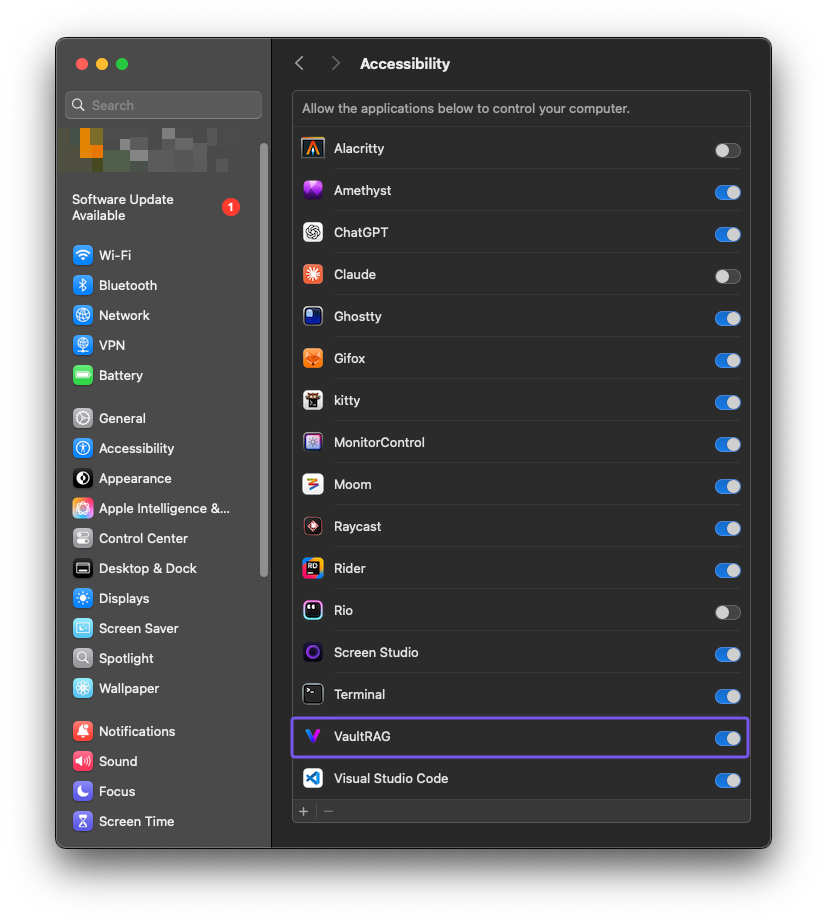Screen dimensions: 827x922
Task: Click the Notifications bell icon
Action: point(83,731)
